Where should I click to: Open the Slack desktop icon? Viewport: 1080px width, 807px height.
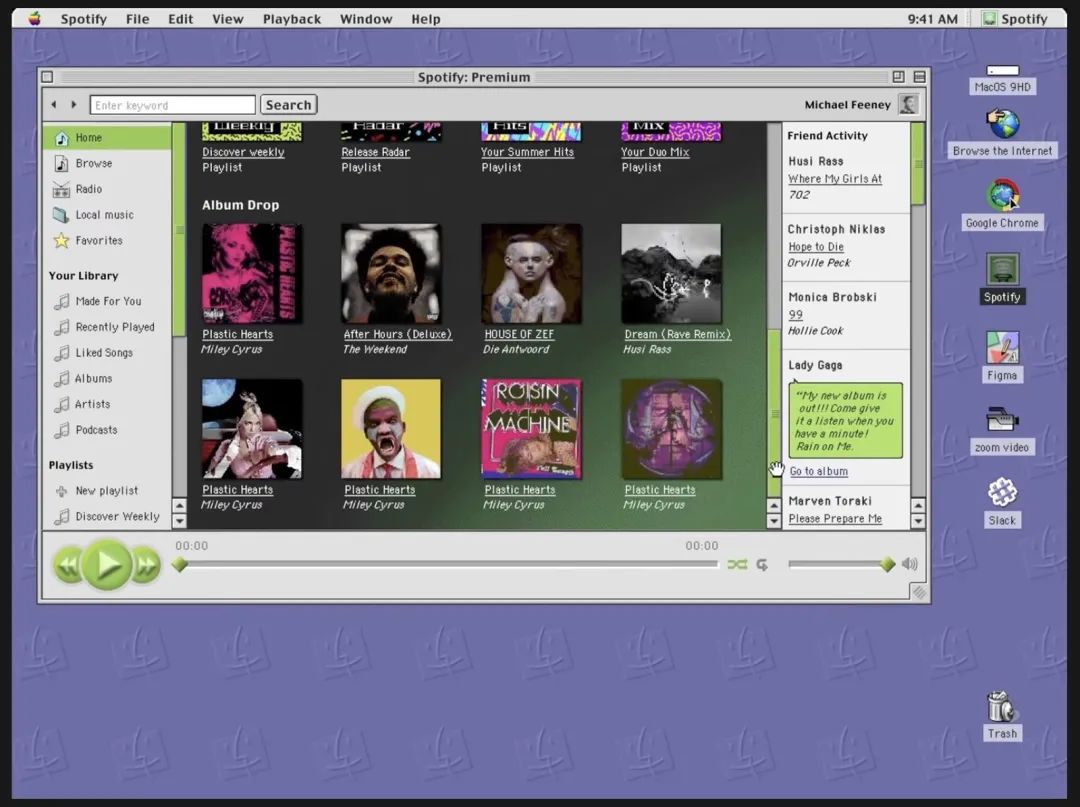1002,493
